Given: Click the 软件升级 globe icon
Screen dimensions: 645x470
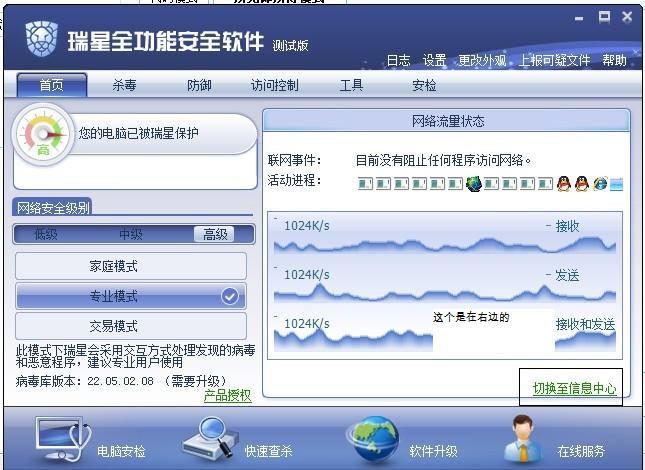Looking at the screenshot, I should [374, 440].
